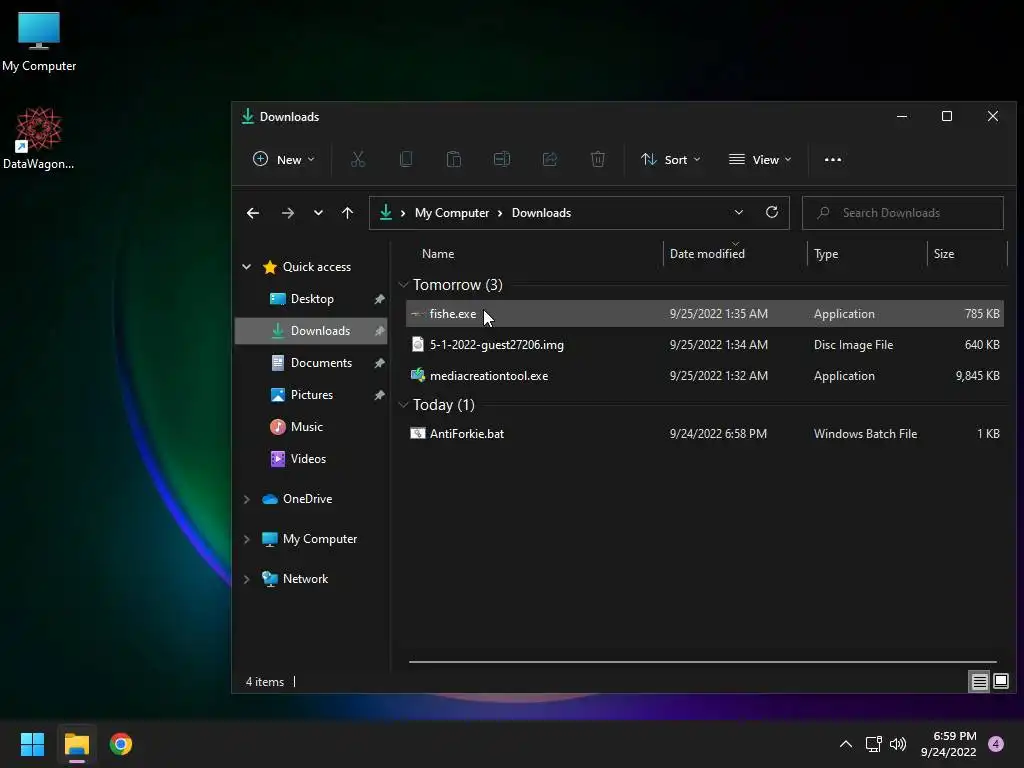1024x768 pixels.
Task: Click the Search Downloads field
Action: point(903,213)
